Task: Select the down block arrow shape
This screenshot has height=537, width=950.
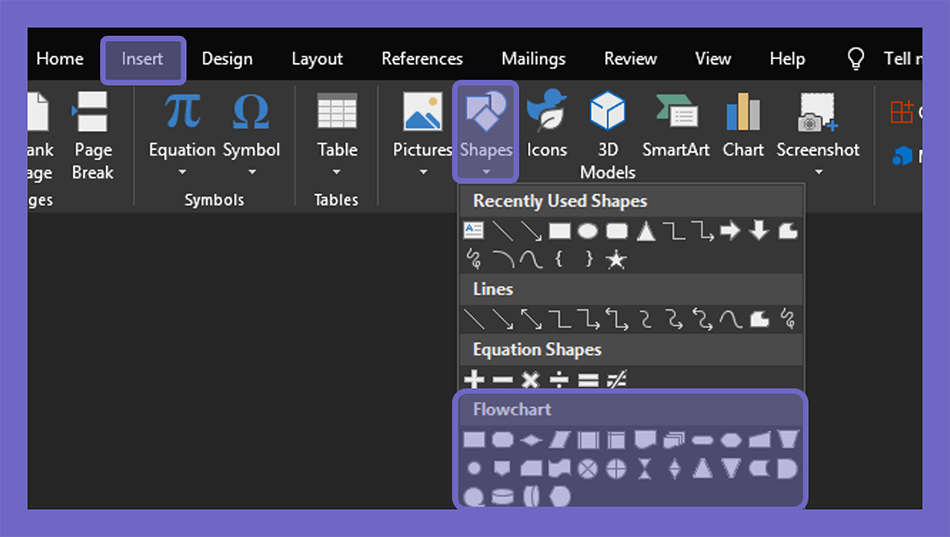Action: tap(759, 230)
